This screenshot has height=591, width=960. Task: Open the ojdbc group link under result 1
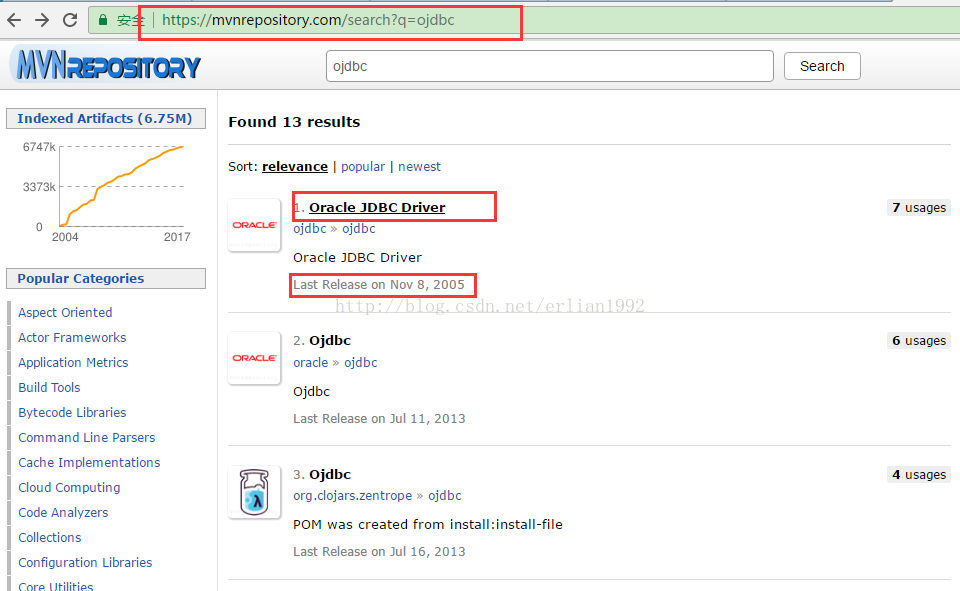[310, 229]
